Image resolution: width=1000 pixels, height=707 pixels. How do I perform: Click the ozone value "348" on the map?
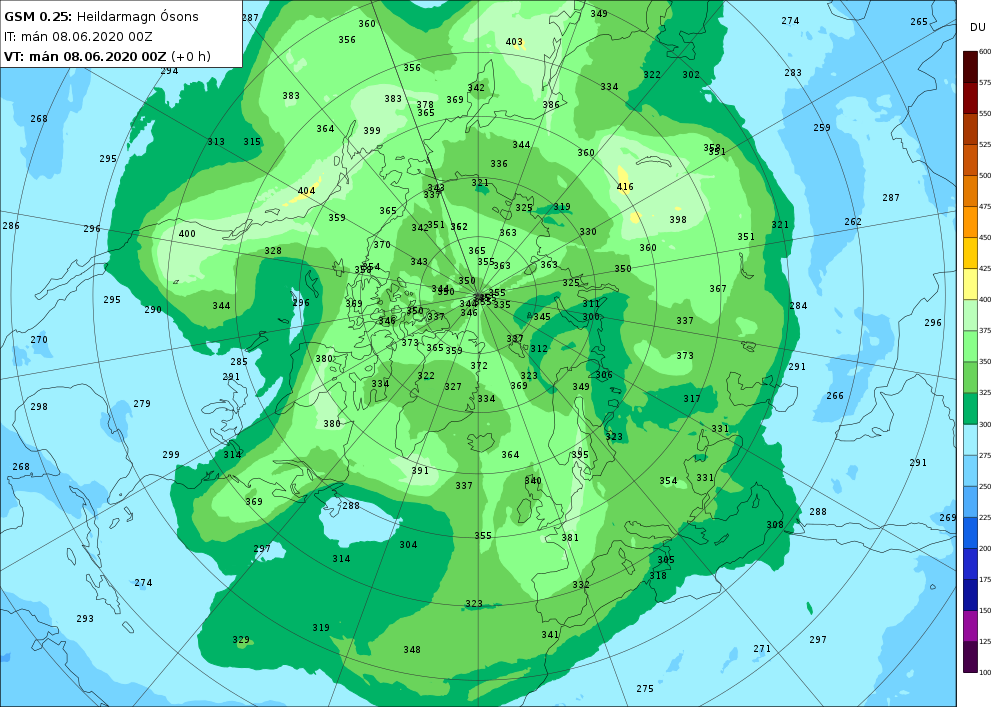[x=412, y=650]
